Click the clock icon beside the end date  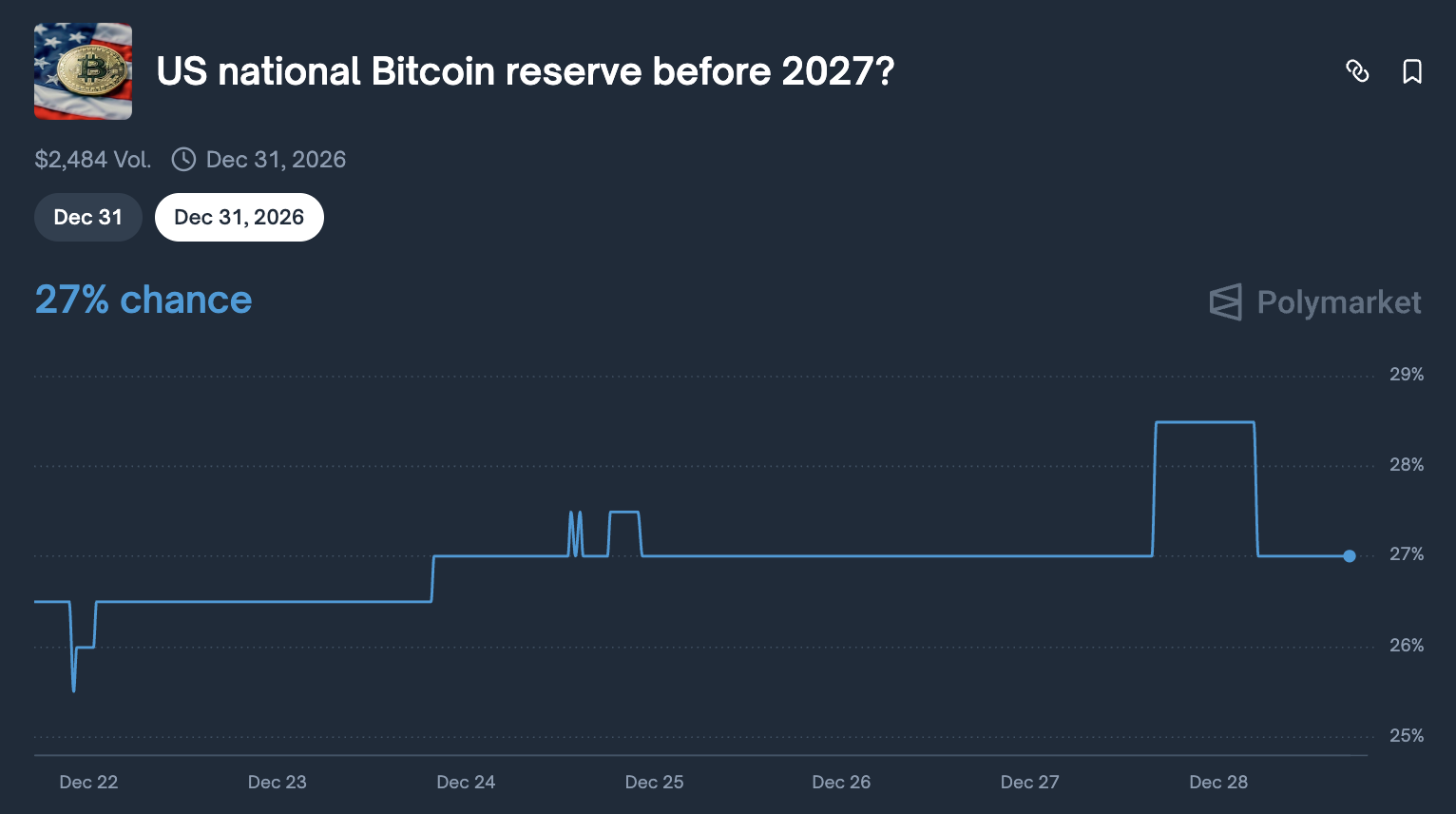183,159
